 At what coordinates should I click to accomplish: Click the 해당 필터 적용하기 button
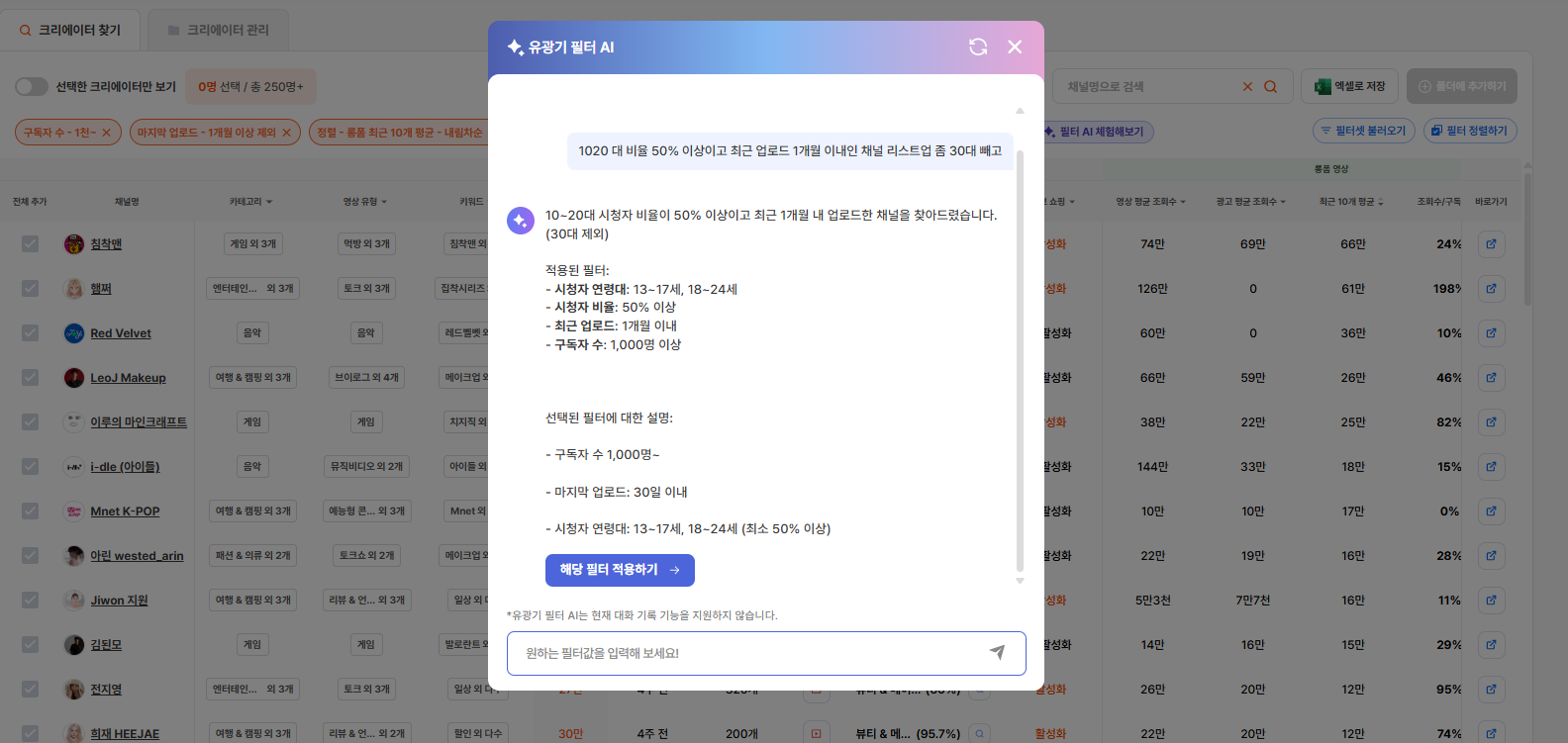(620, 570)
